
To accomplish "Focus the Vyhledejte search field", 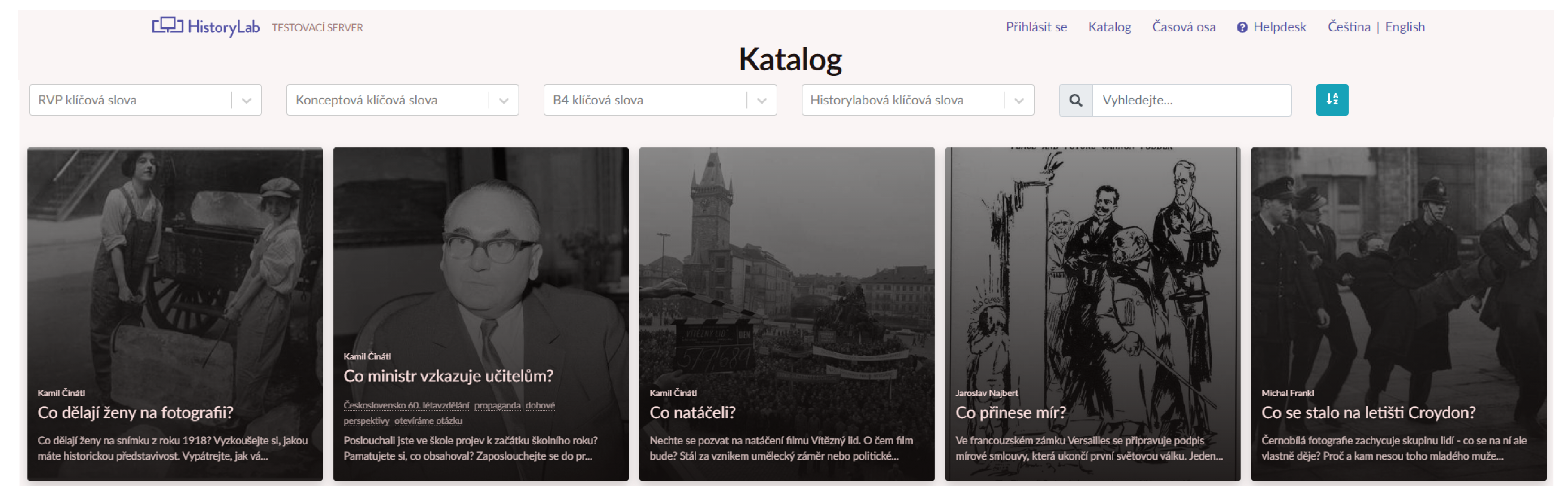I will tap(1190, 101).
